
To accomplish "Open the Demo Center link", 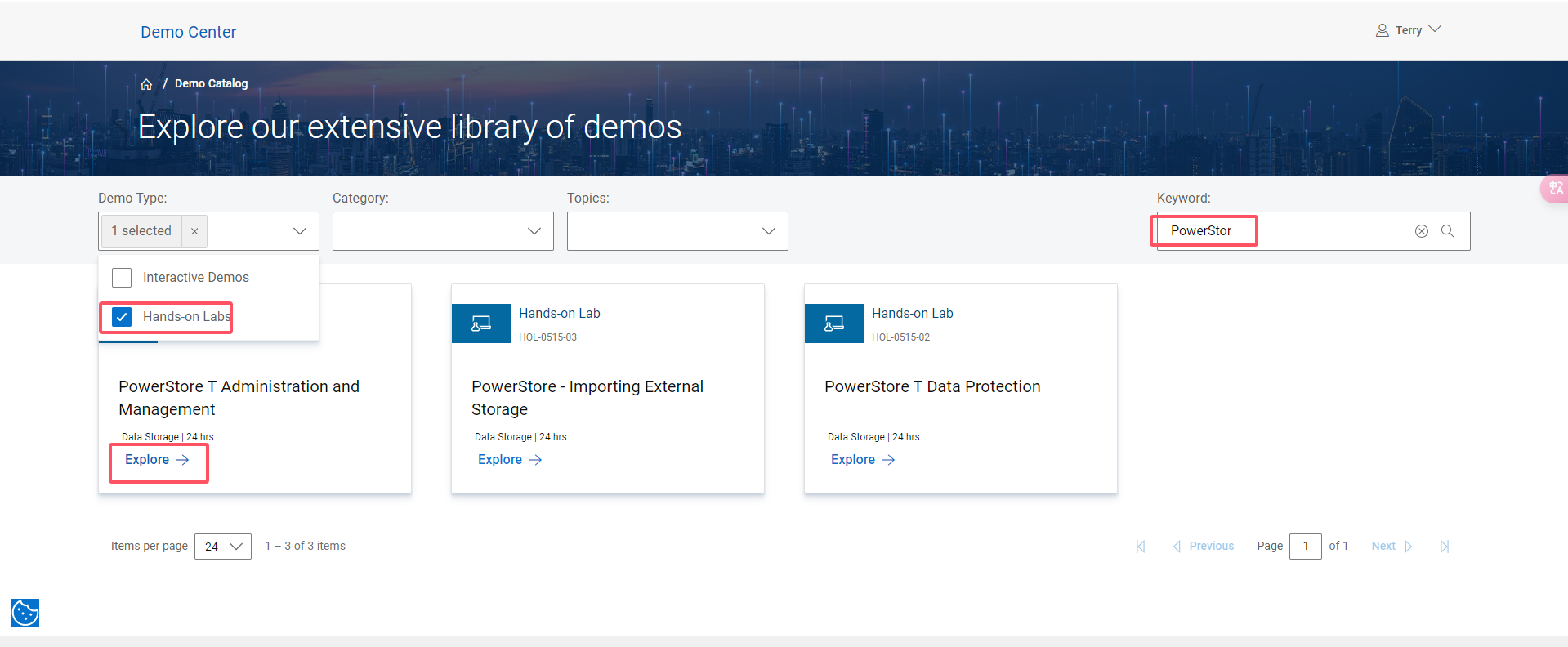I will pos(189,32).
